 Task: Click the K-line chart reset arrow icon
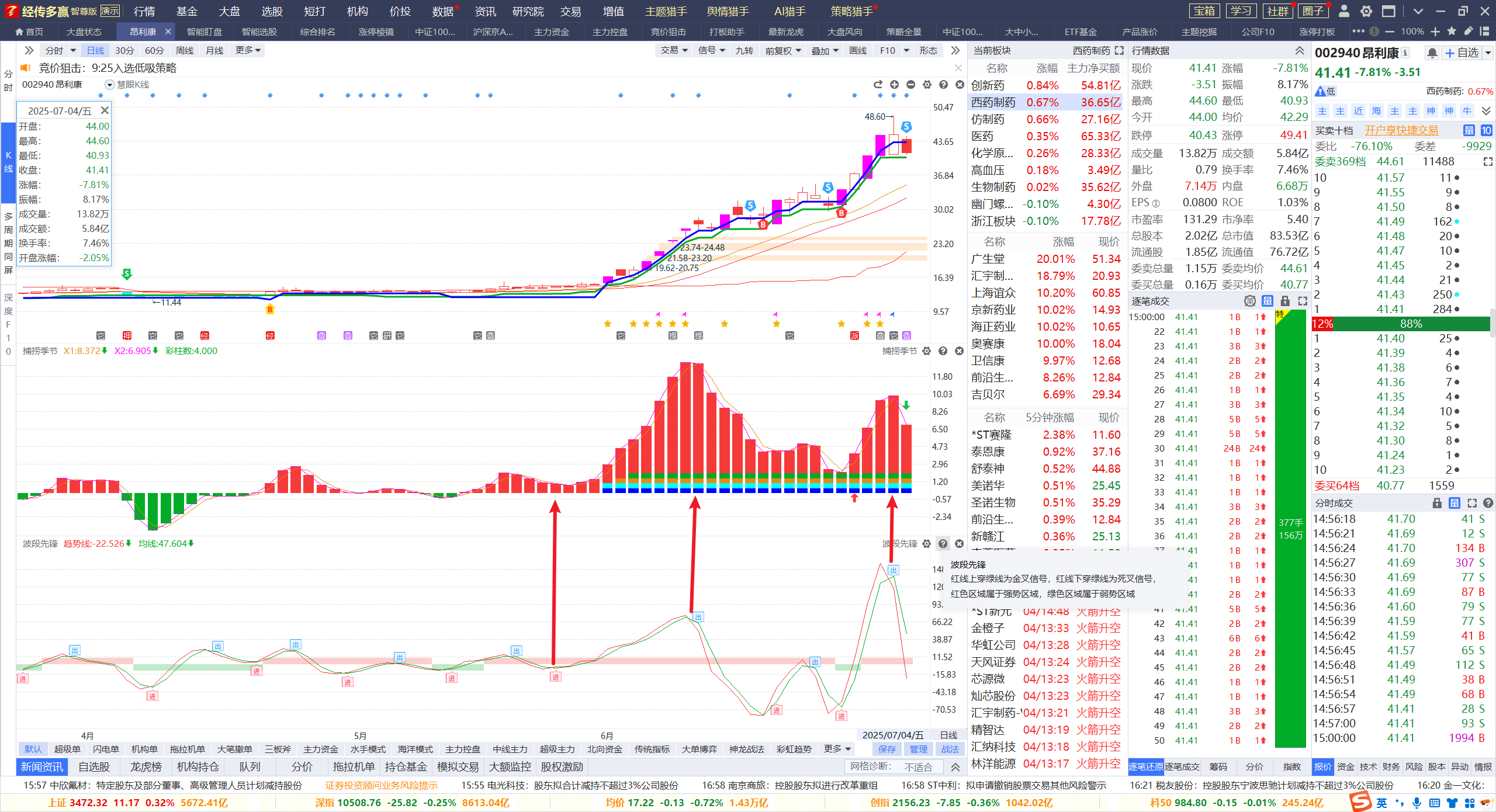click(x=878, y=85)
